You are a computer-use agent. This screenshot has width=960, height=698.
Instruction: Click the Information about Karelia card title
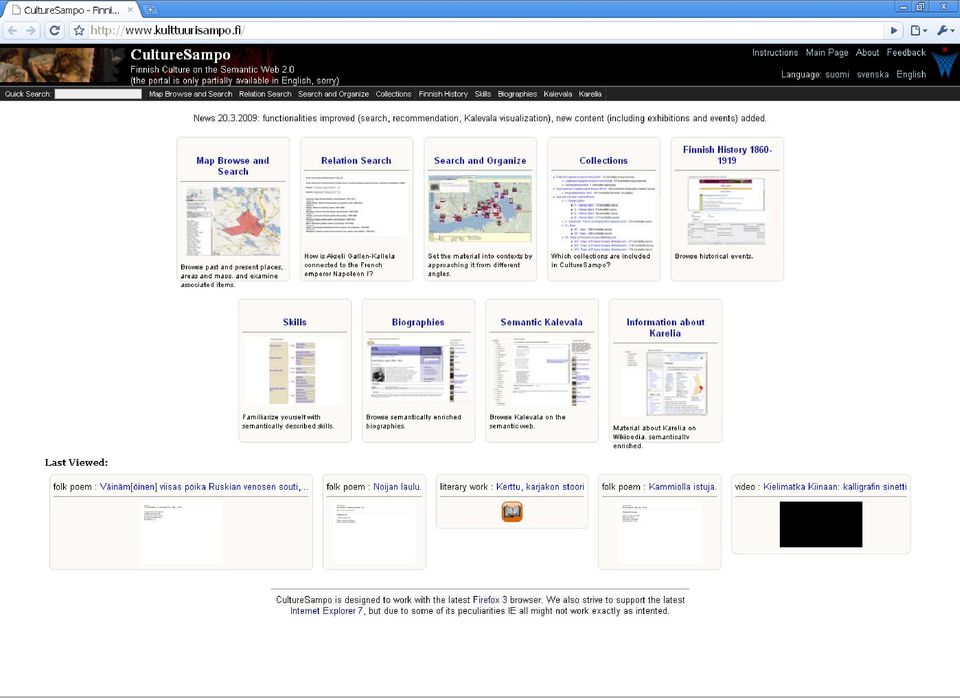[x=666, y=328]
